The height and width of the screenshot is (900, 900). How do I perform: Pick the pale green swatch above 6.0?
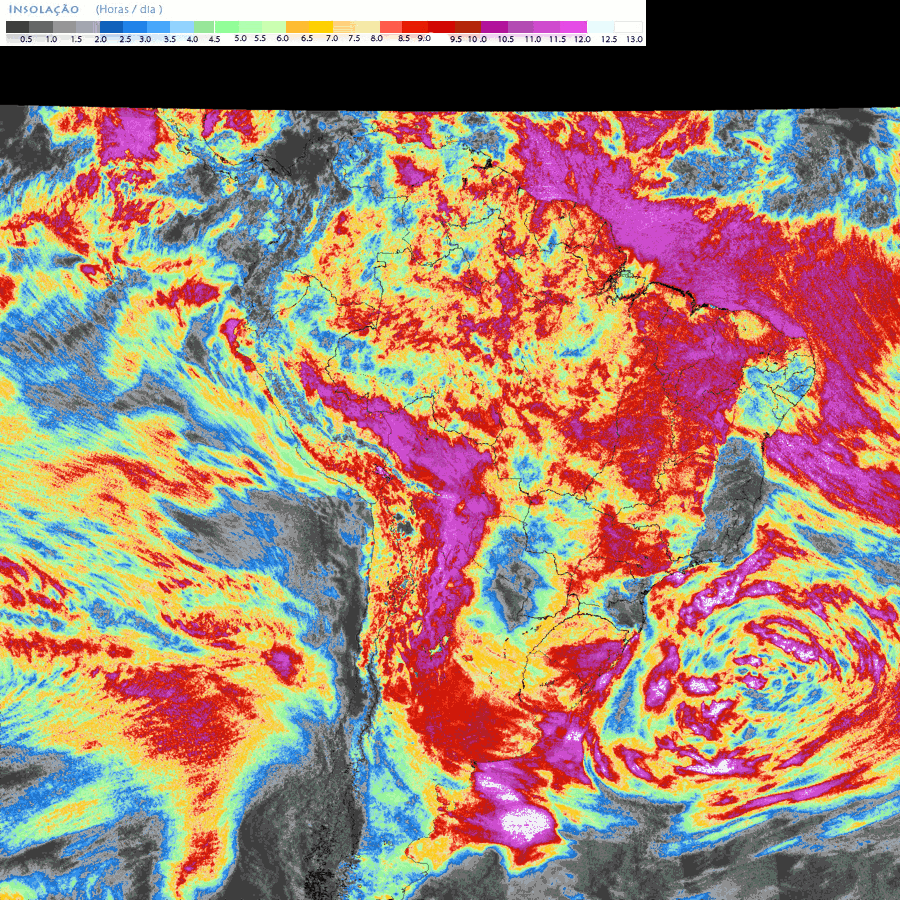[274, 27]
